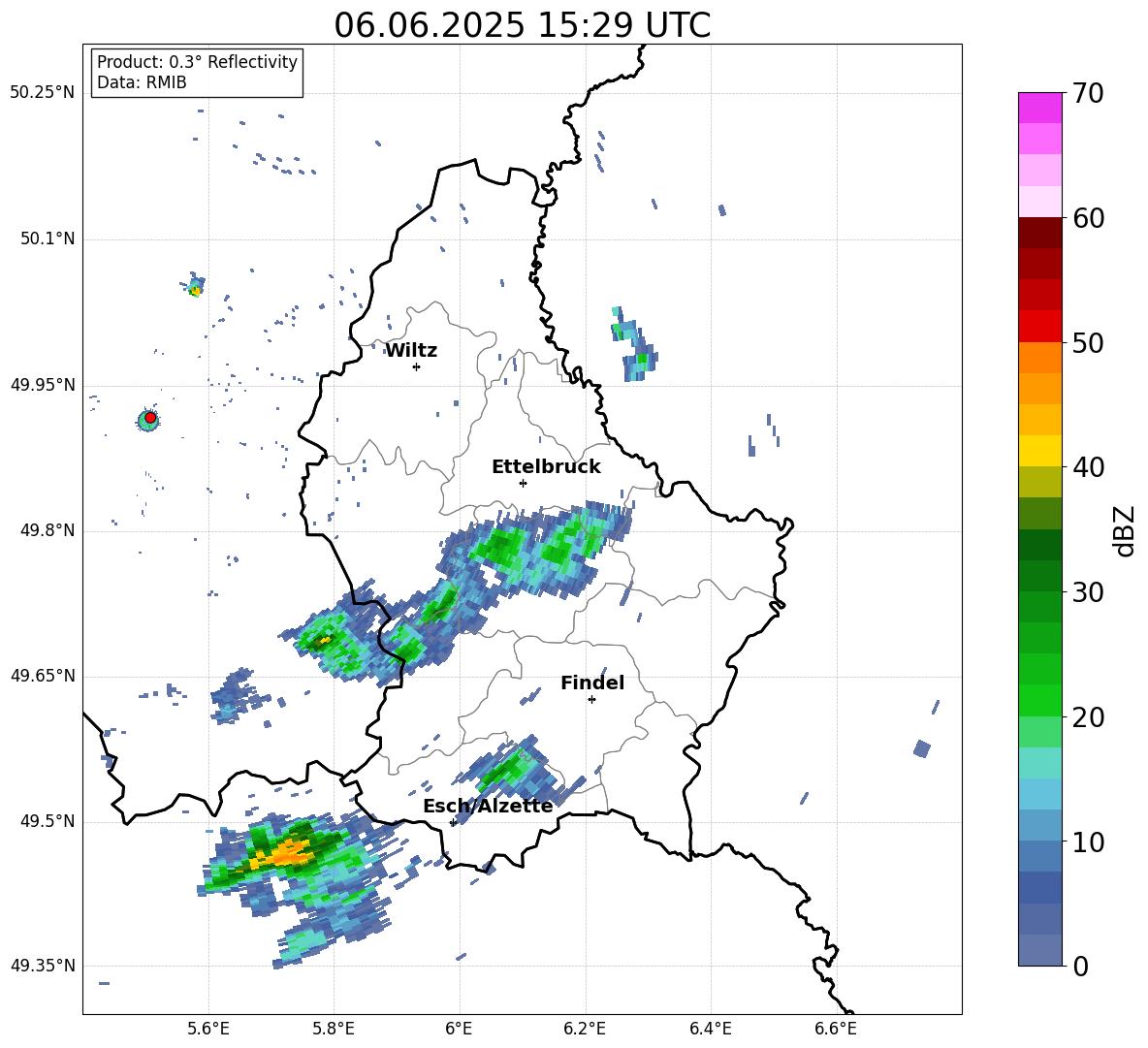Click the 49.5°N latitude label
Screen dimensions: 1148x1048
point(48,821)
